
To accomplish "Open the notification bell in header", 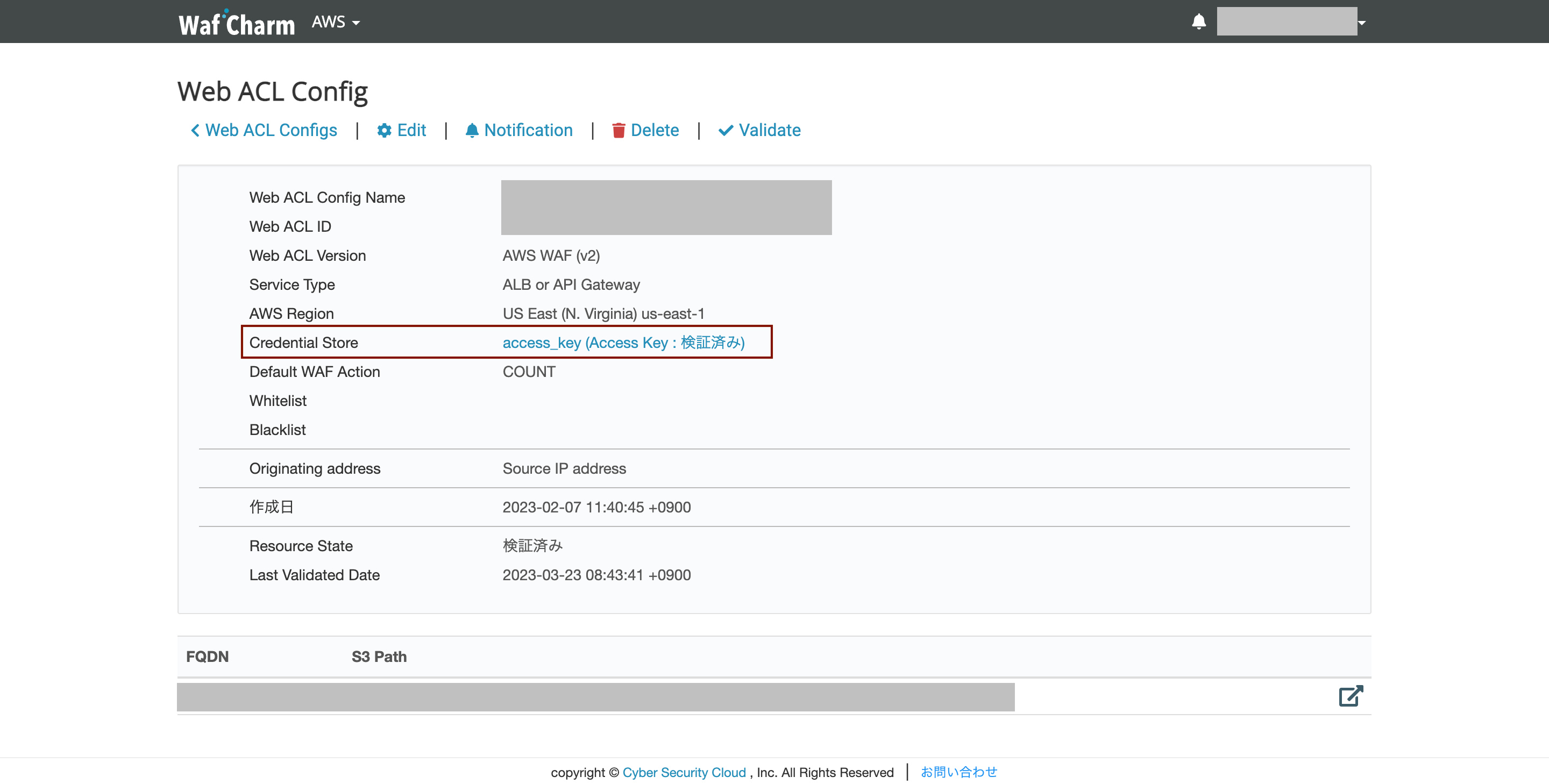I will tap(1198, 22).
